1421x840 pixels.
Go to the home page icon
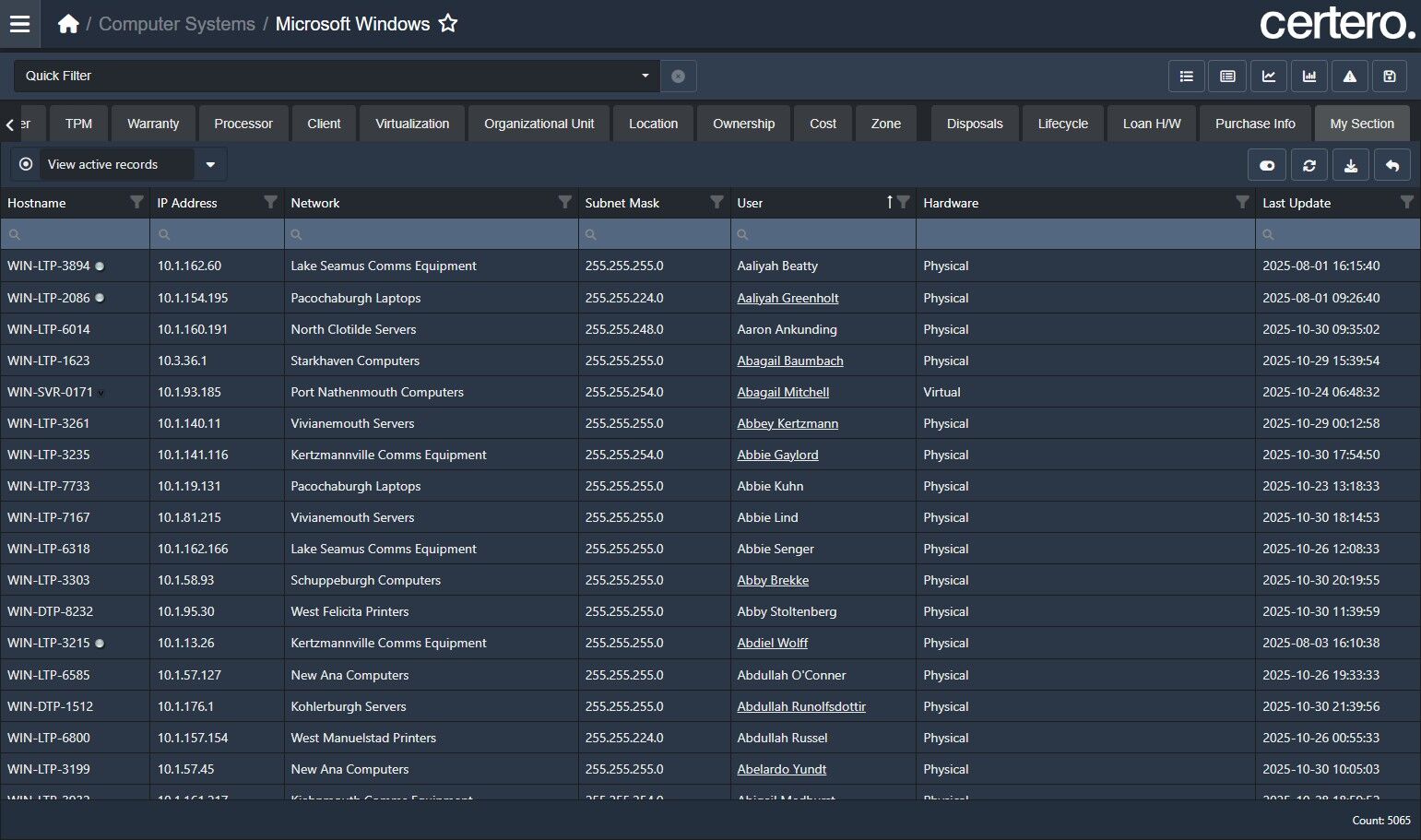pyautogui.click(x=68, y=24)
